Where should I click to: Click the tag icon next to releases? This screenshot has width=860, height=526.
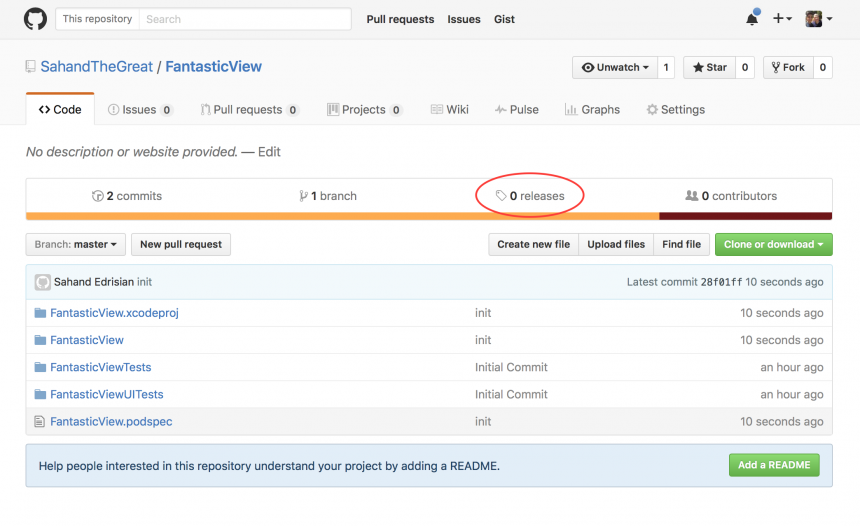[501, 196]
